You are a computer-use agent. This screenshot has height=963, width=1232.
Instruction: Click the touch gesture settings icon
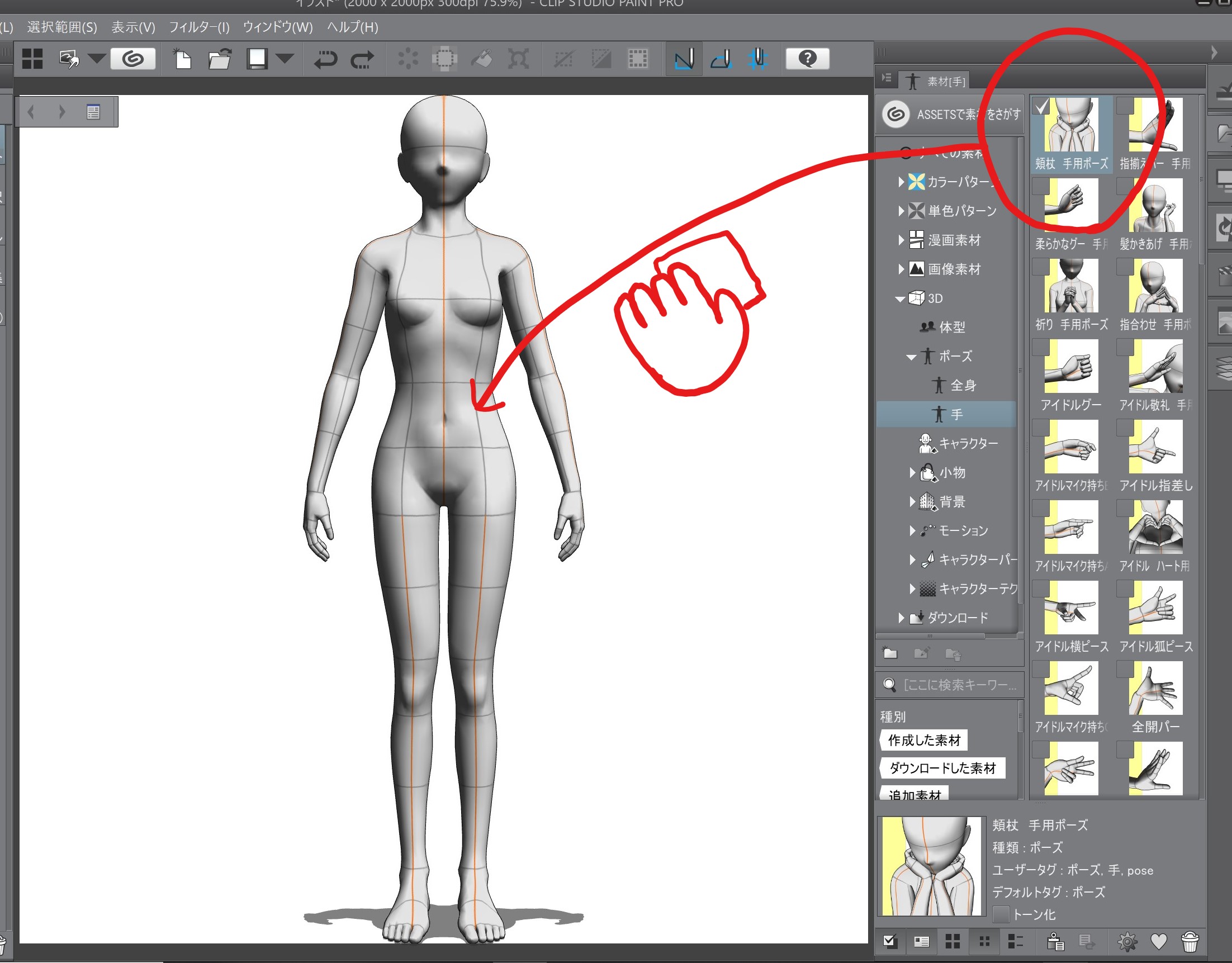[x=69, y=59]
